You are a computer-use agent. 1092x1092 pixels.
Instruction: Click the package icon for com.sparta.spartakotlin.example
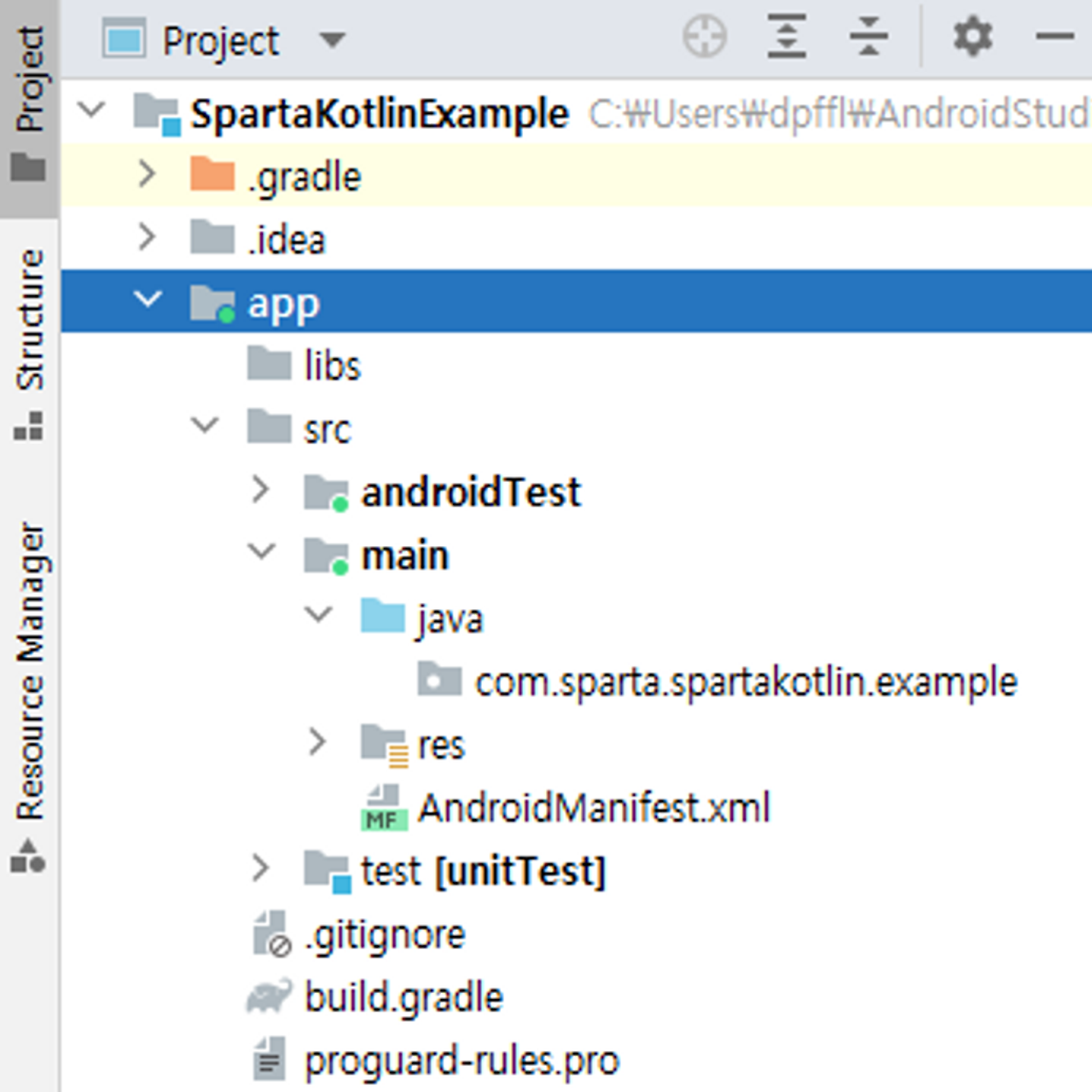(x=439, y=678)
